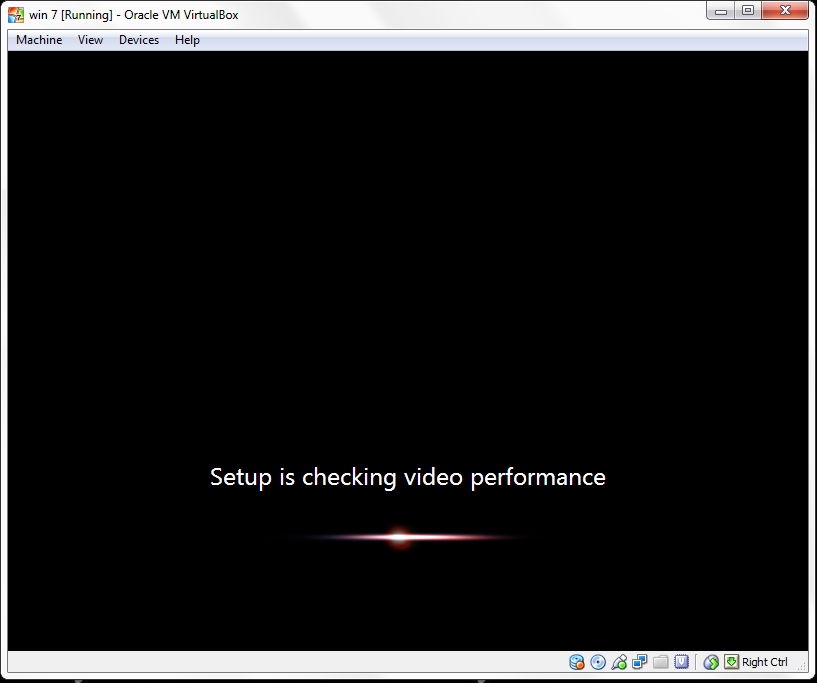Open the Help menu
The width and height of the screenshot is (817, 683).
tap(187, 40)
